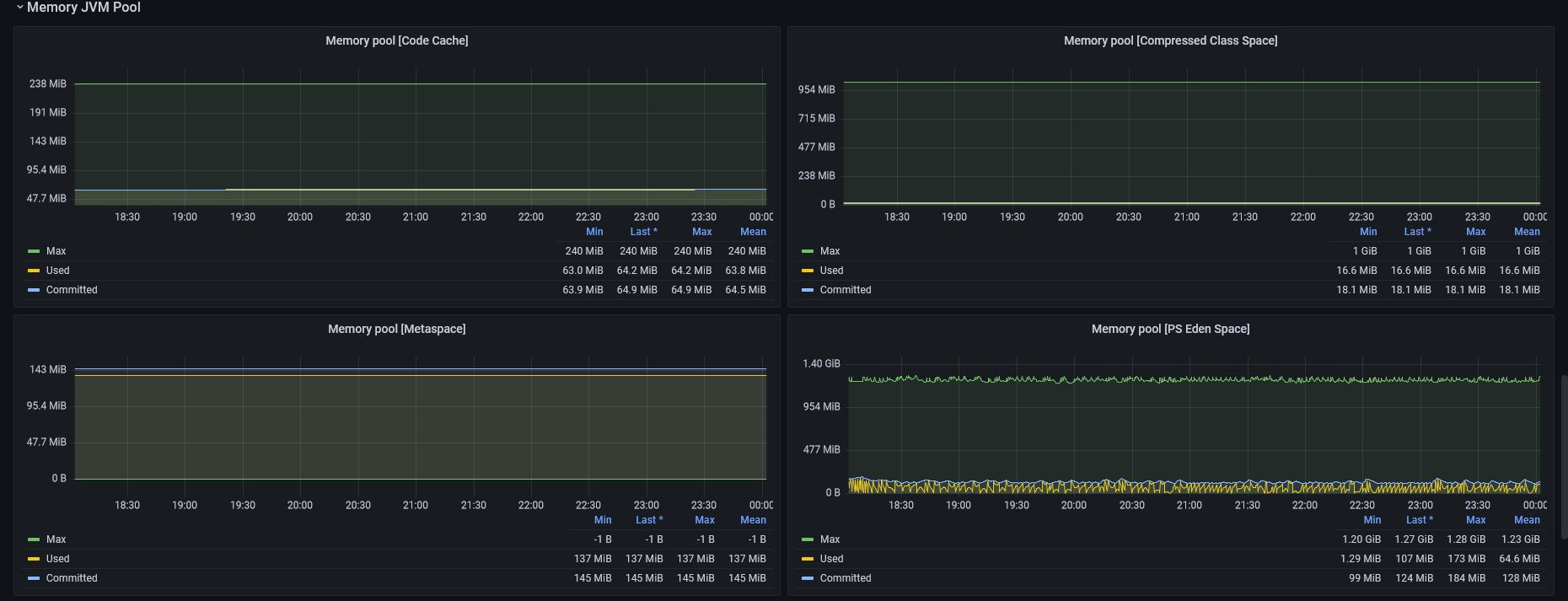Click the 954 MiB axis label in Compressed Class Space
The image size is (1568, 601).
[816, 89]
